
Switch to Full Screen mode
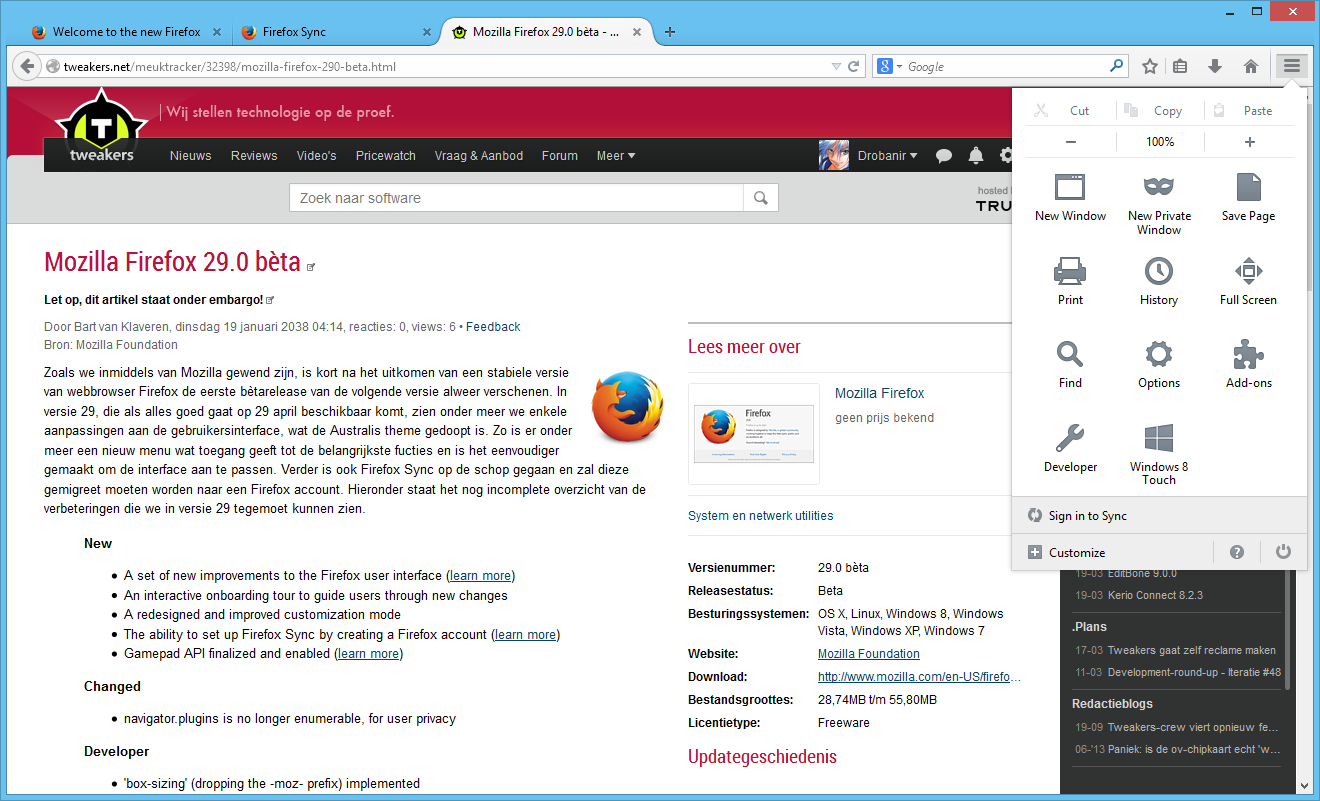[x=1248, y=280]
